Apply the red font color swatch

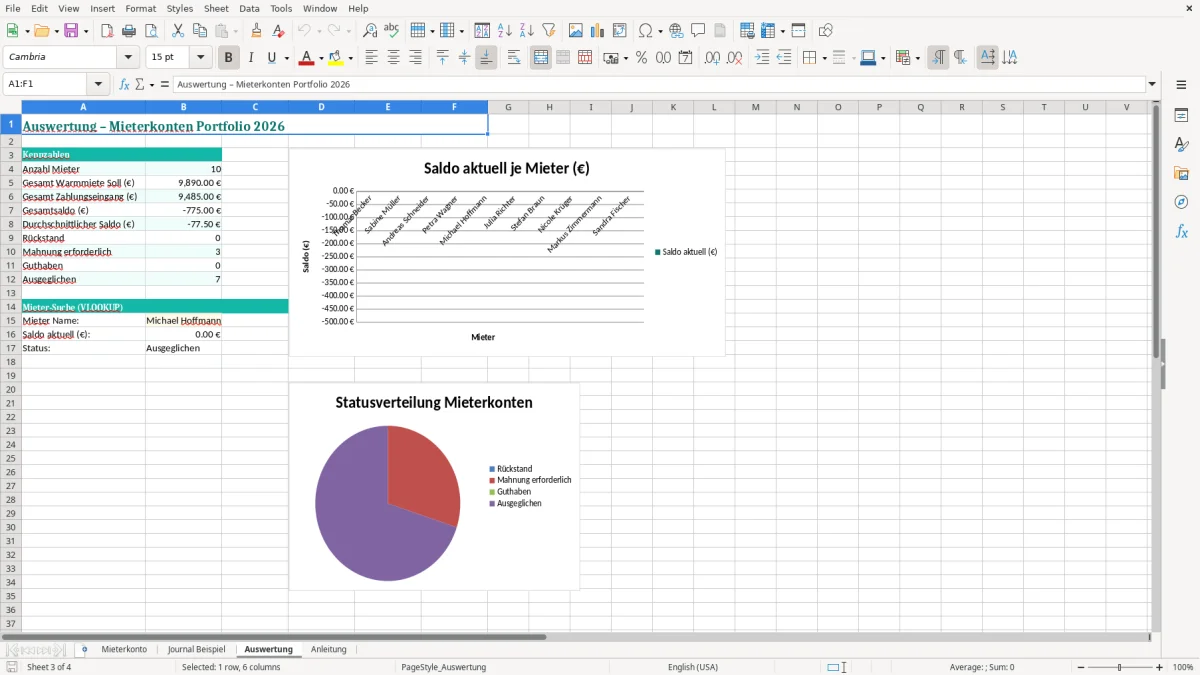tap(308, 58)
